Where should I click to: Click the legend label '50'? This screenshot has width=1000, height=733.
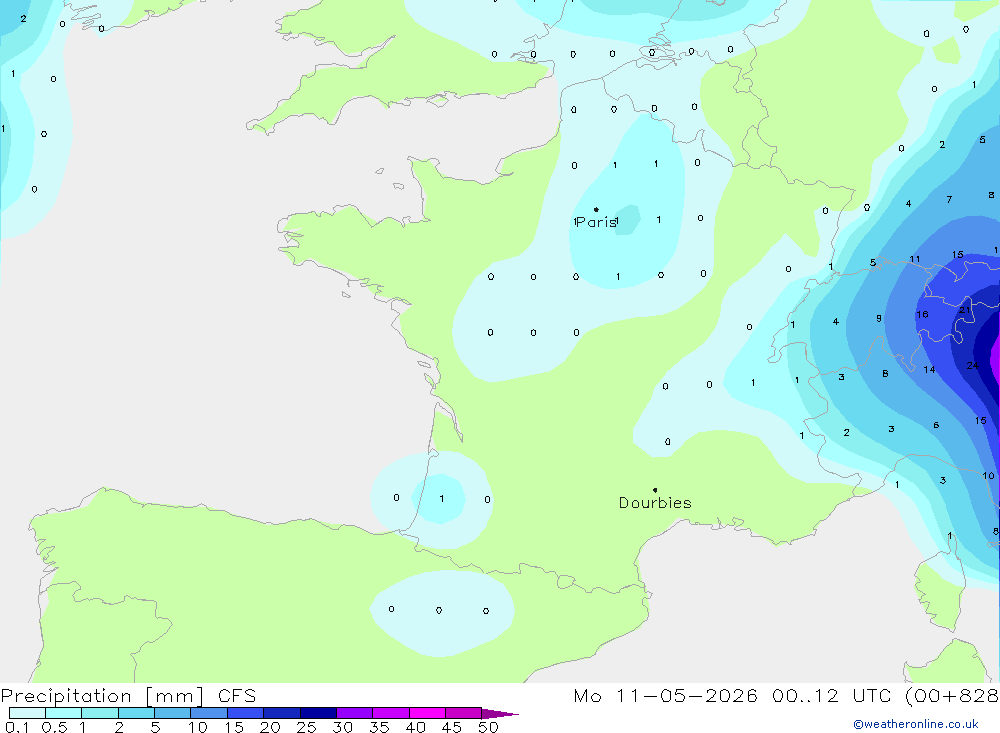point(488,727)
